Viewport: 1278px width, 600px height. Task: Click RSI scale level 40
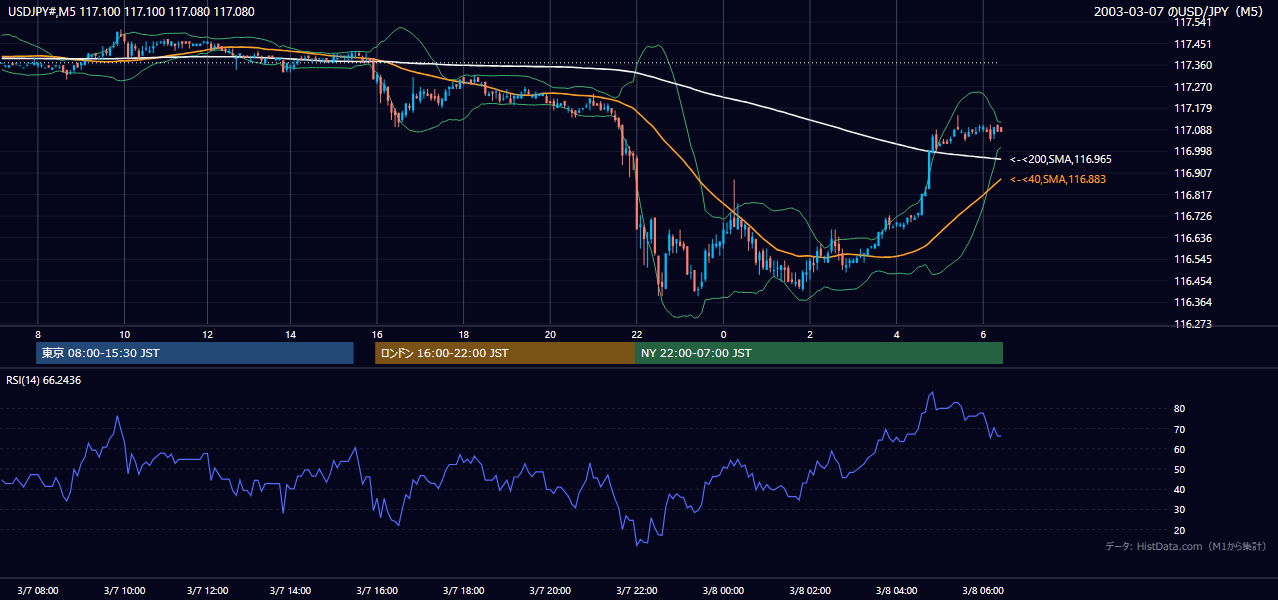(x=1180, y=489)
